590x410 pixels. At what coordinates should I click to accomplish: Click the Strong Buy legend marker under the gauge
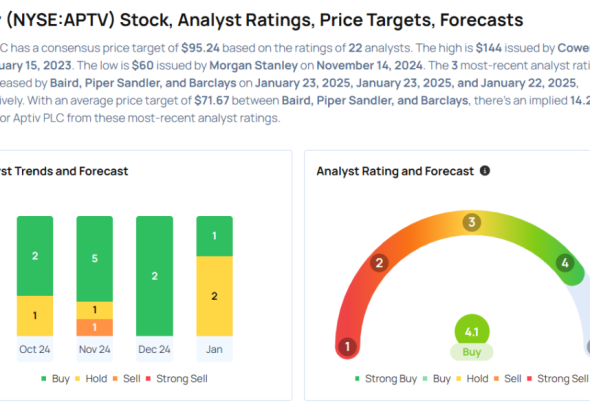[x=357, y=378]
